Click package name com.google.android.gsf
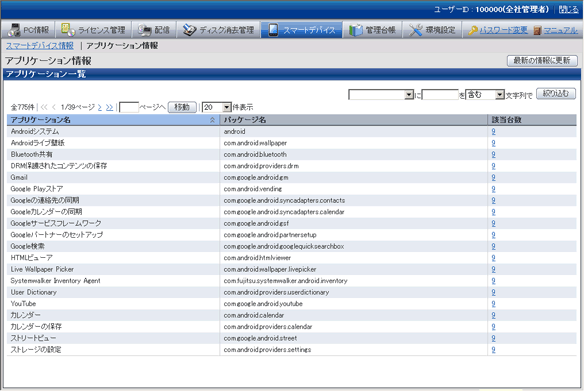This screenshot has height=391, width=584. coord(256,223)
